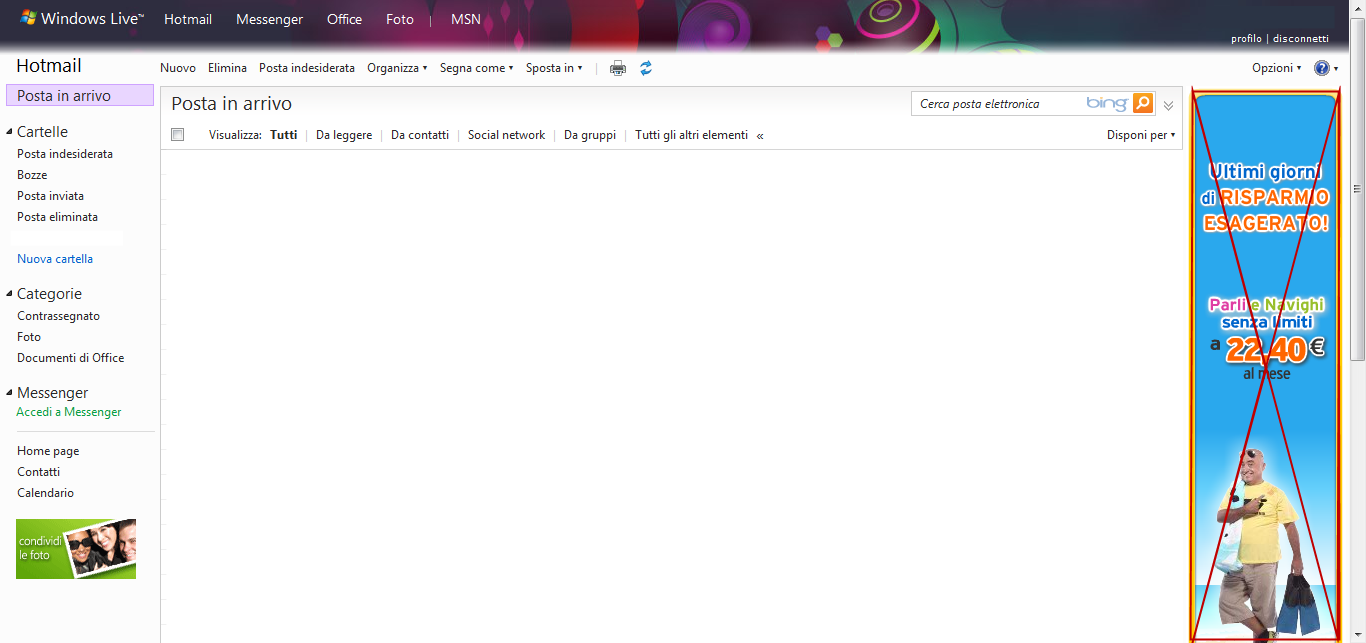Open Office in the top navigation
The height and width of the screenshot is (643, 1366).
pyautogui.click(x=344, y=19)
